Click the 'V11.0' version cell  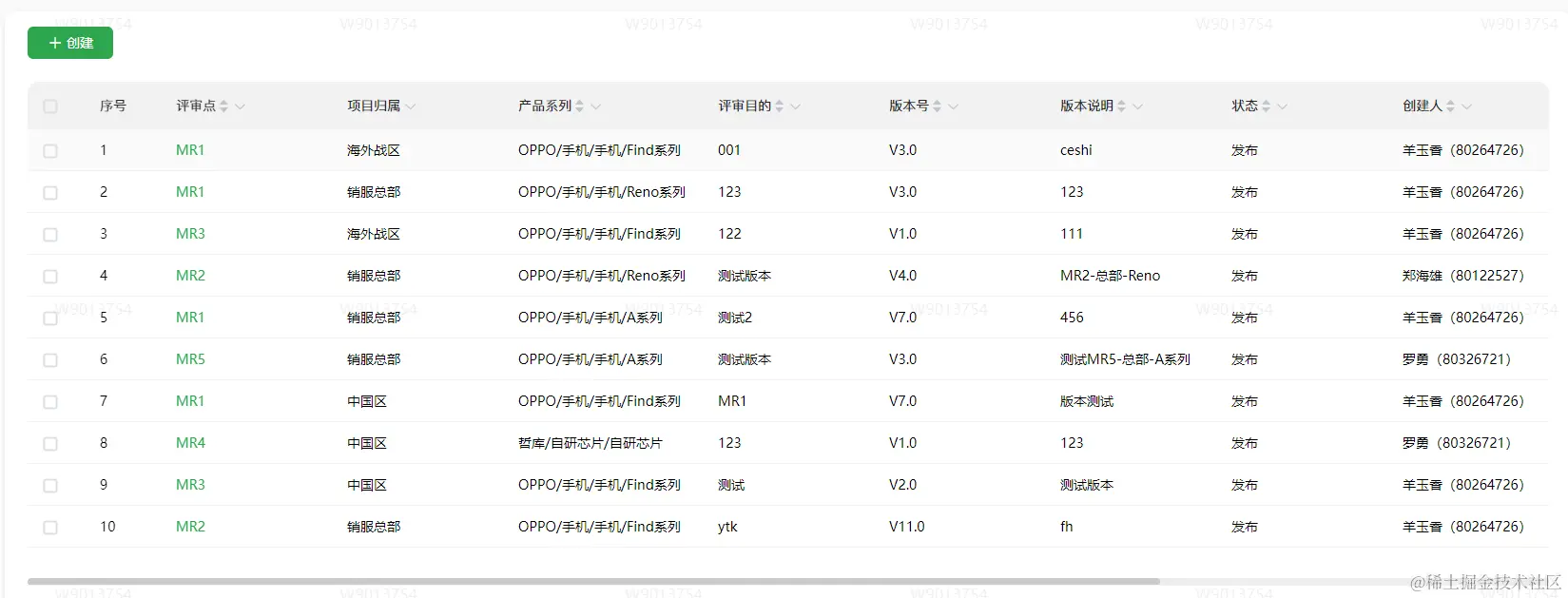coord(907,527)
